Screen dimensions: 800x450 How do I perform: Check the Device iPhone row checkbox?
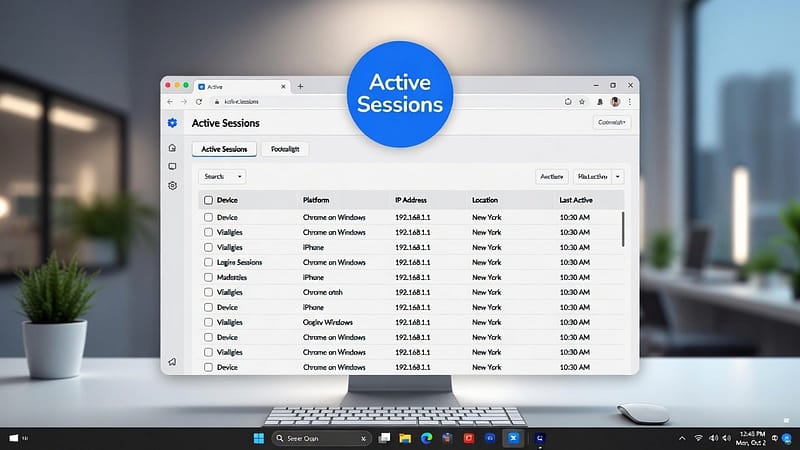pos(208,308)
